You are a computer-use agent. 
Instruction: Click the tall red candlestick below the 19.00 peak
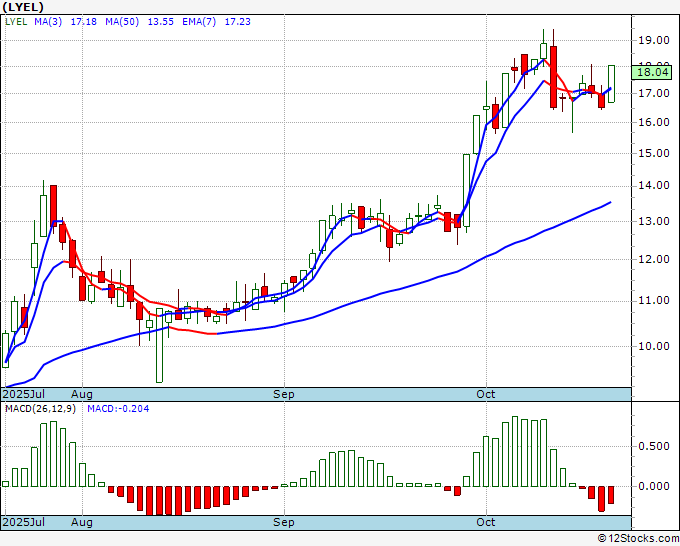click(553, 77)
